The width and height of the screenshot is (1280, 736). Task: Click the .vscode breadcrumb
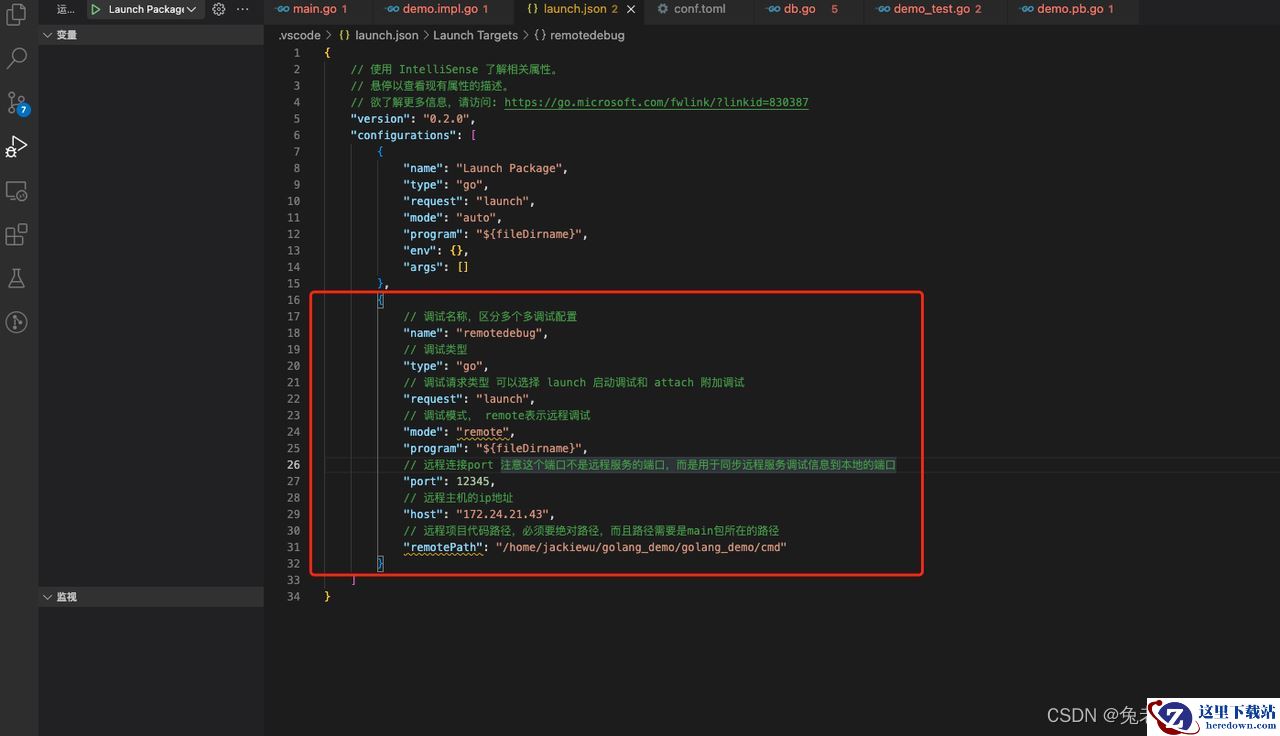point(300,35)
